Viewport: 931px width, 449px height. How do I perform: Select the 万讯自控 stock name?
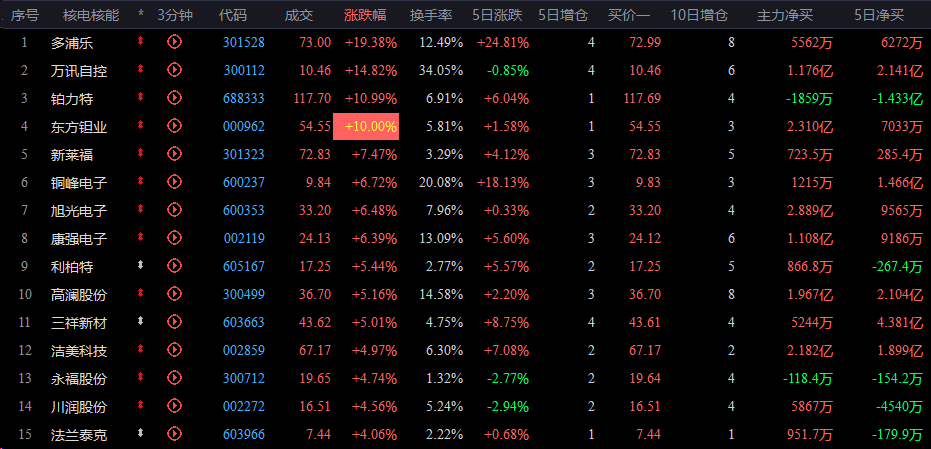coord(79,71)
